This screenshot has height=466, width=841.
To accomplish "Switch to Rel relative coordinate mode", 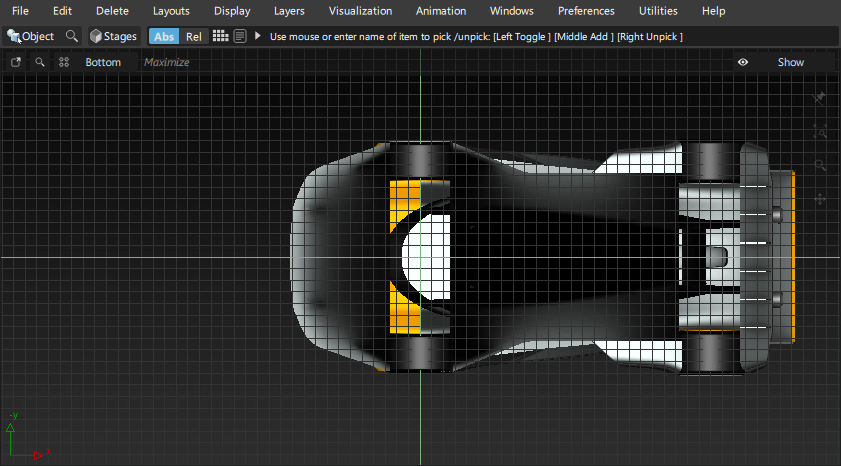I will tap(194, 36).
